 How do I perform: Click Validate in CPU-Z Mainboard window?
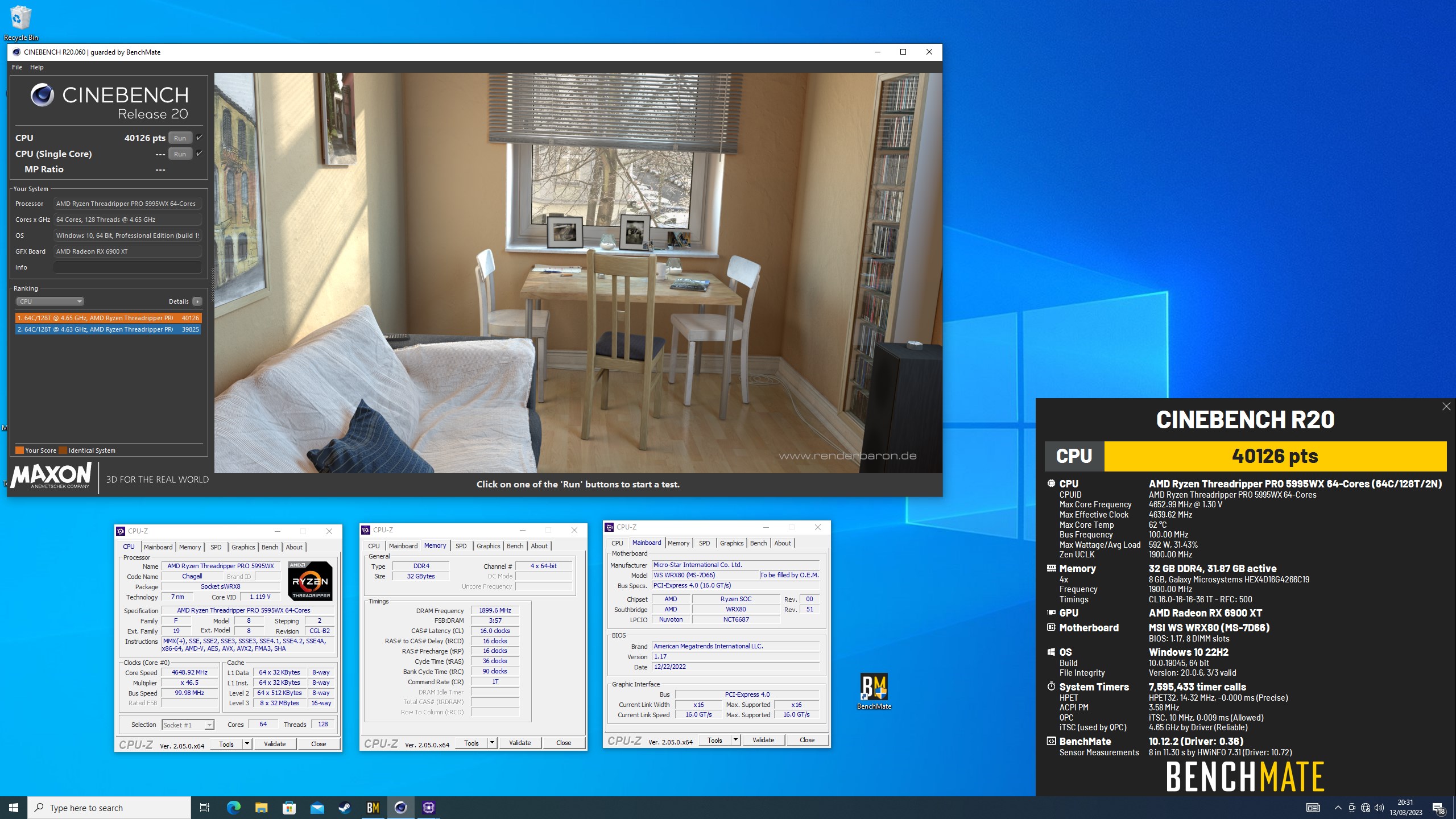(x=763, y=740)
